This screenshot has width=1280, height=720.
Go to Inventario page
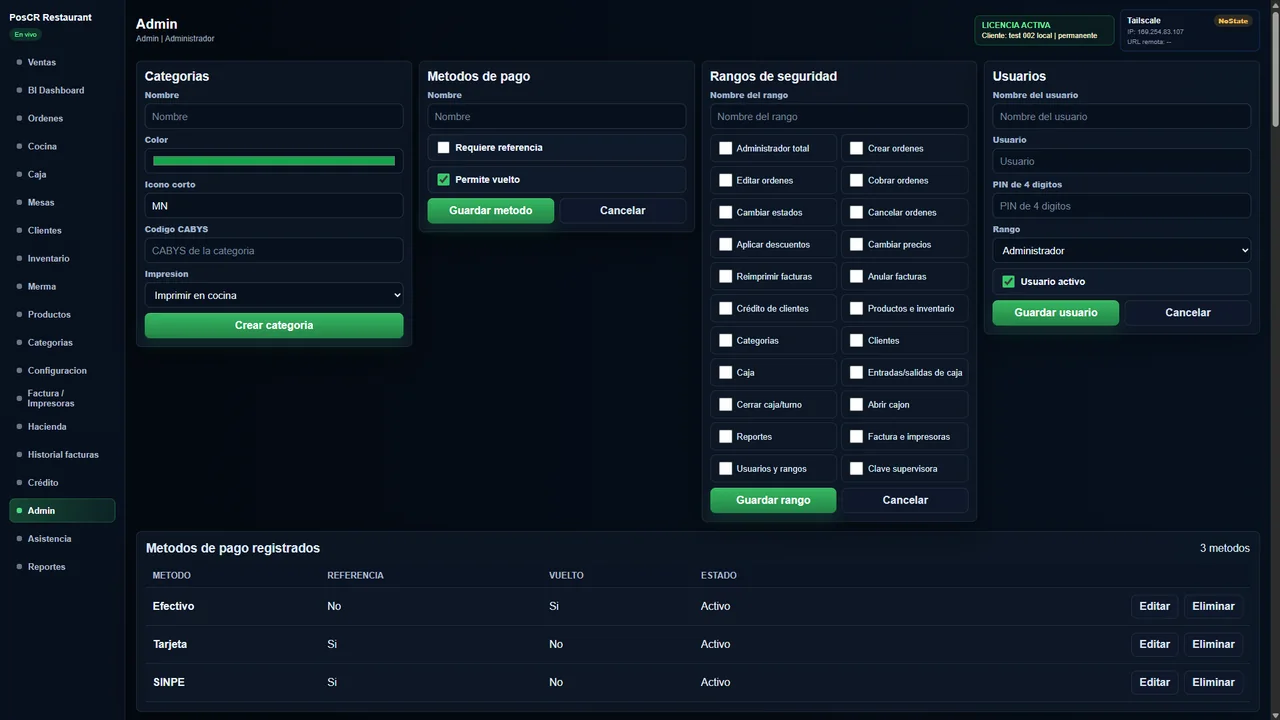(62, 258)
